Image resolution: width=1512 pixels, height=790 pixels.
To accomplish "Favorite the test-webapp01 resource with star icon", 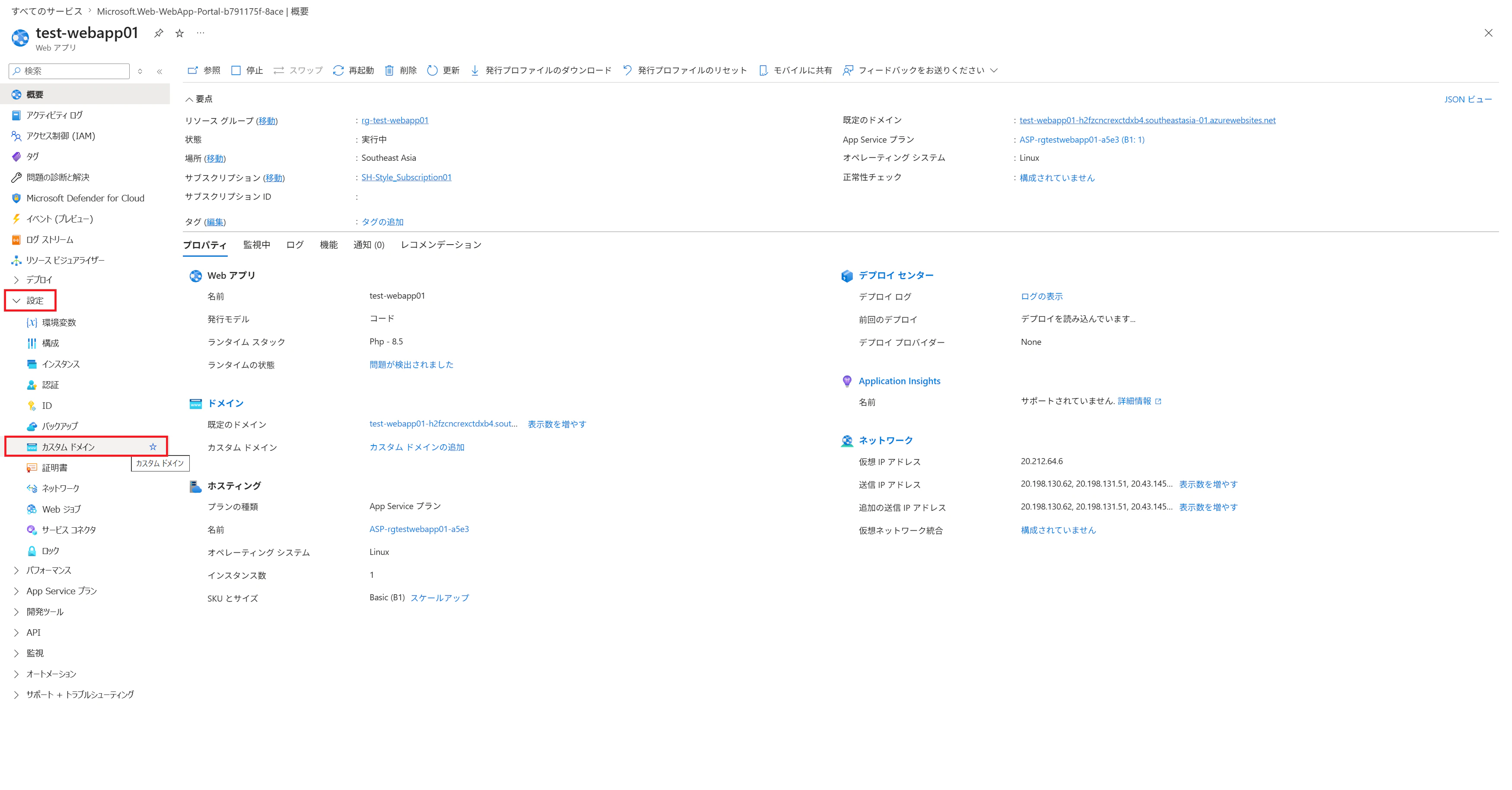I will point(180,33).
